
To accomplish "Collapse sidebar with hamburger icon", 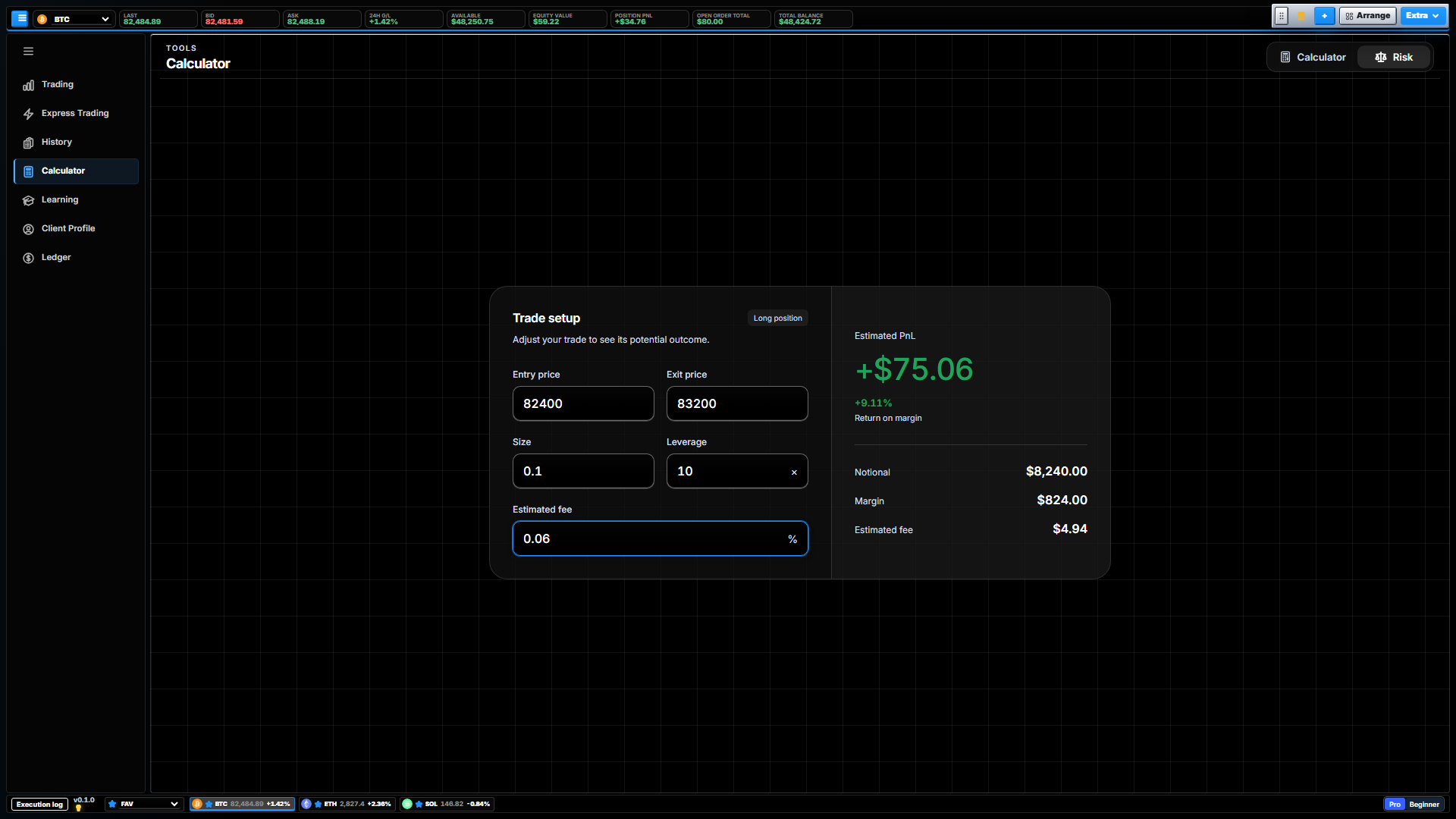I will pos(28,52).
